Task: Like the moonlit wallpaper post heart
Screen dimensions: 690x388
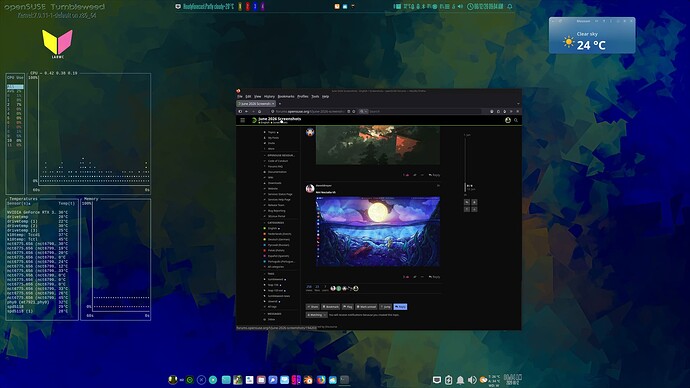Action: (406, 277)
